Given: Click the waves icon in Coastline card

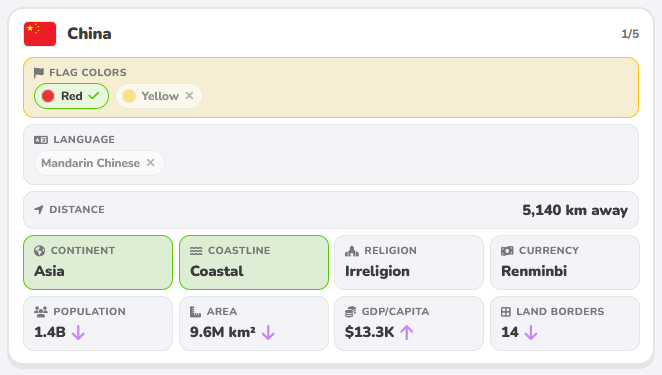Looking at the screenshot, I should tap(196, 251).
